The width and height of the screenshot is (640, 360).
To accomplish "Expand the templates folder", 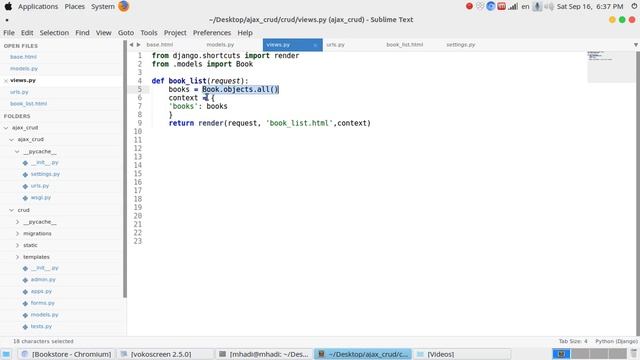I will click(x=17, y=257).
